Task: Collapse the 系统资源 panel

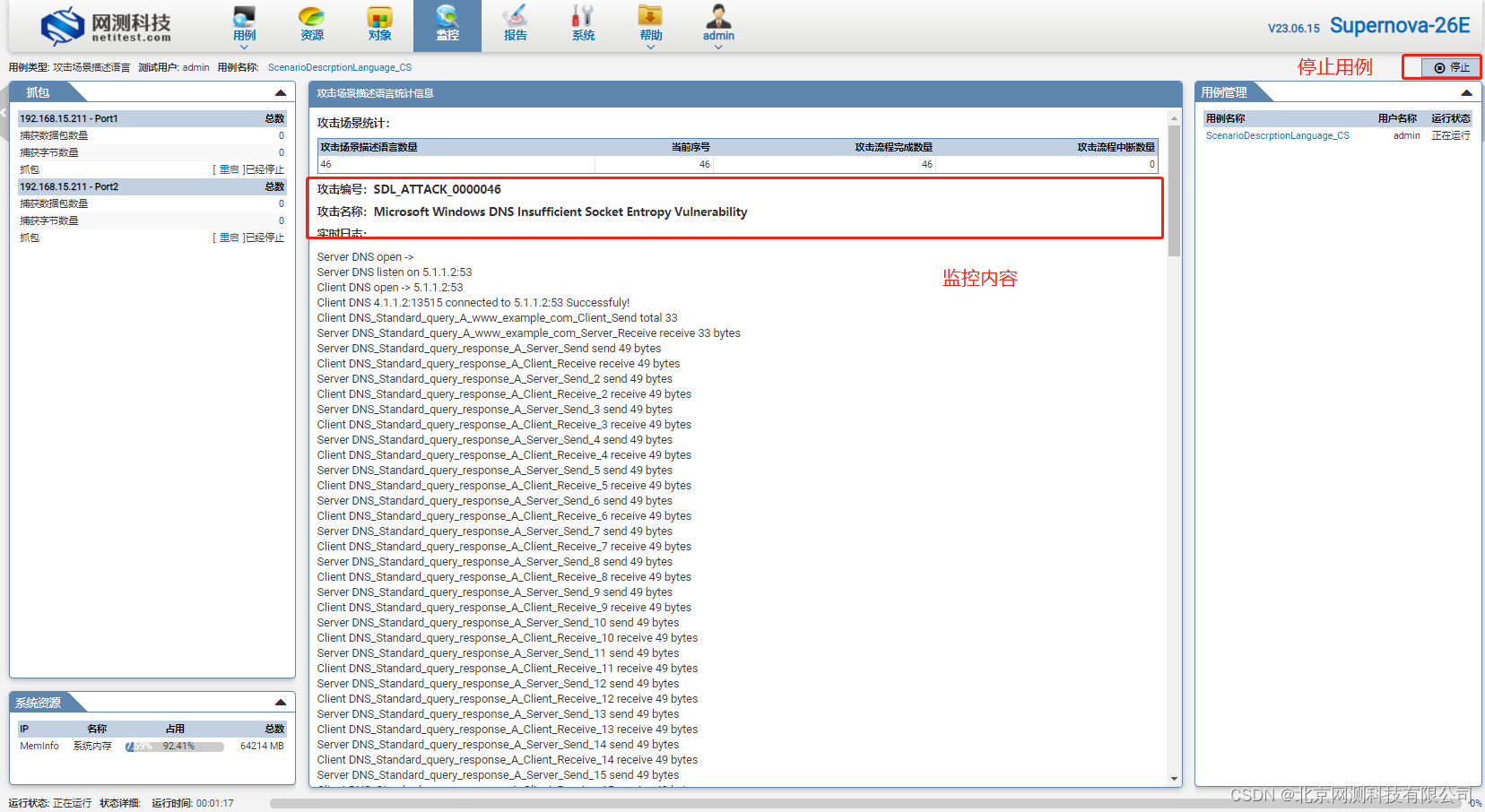Action: click(281, 703)
